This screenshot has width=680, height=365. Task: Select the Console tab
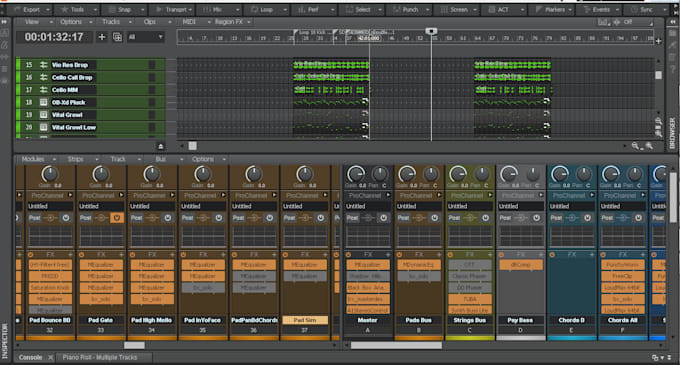(30, 357)
